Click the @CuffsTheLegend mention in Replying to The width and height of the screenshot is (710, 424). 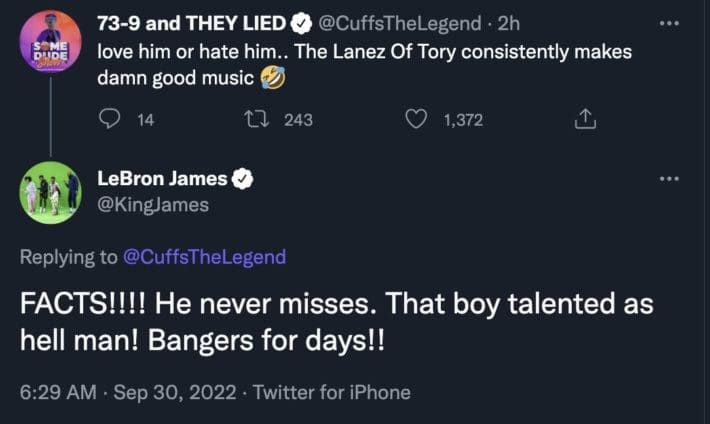point(203,257)
